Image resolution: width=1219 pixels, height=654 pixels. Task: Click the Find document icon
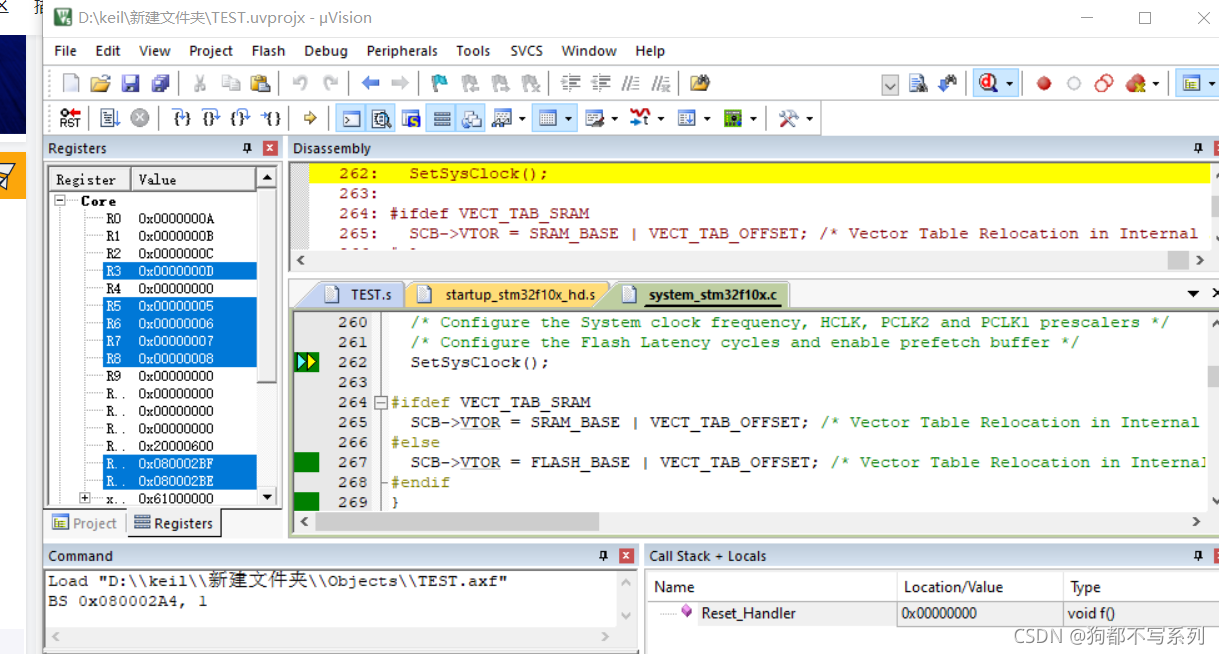[x=918, y=83]
